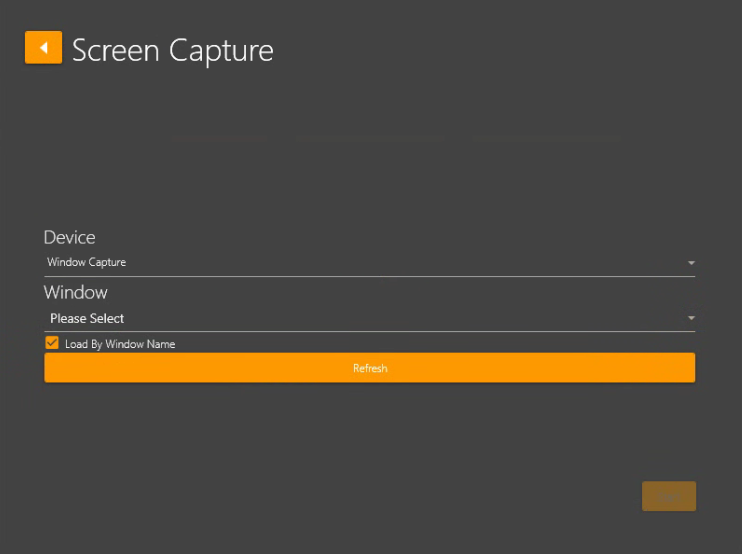Click the 'Screen Capture' page title
This screenshot has width=742, height=554.
click(172, 50)
